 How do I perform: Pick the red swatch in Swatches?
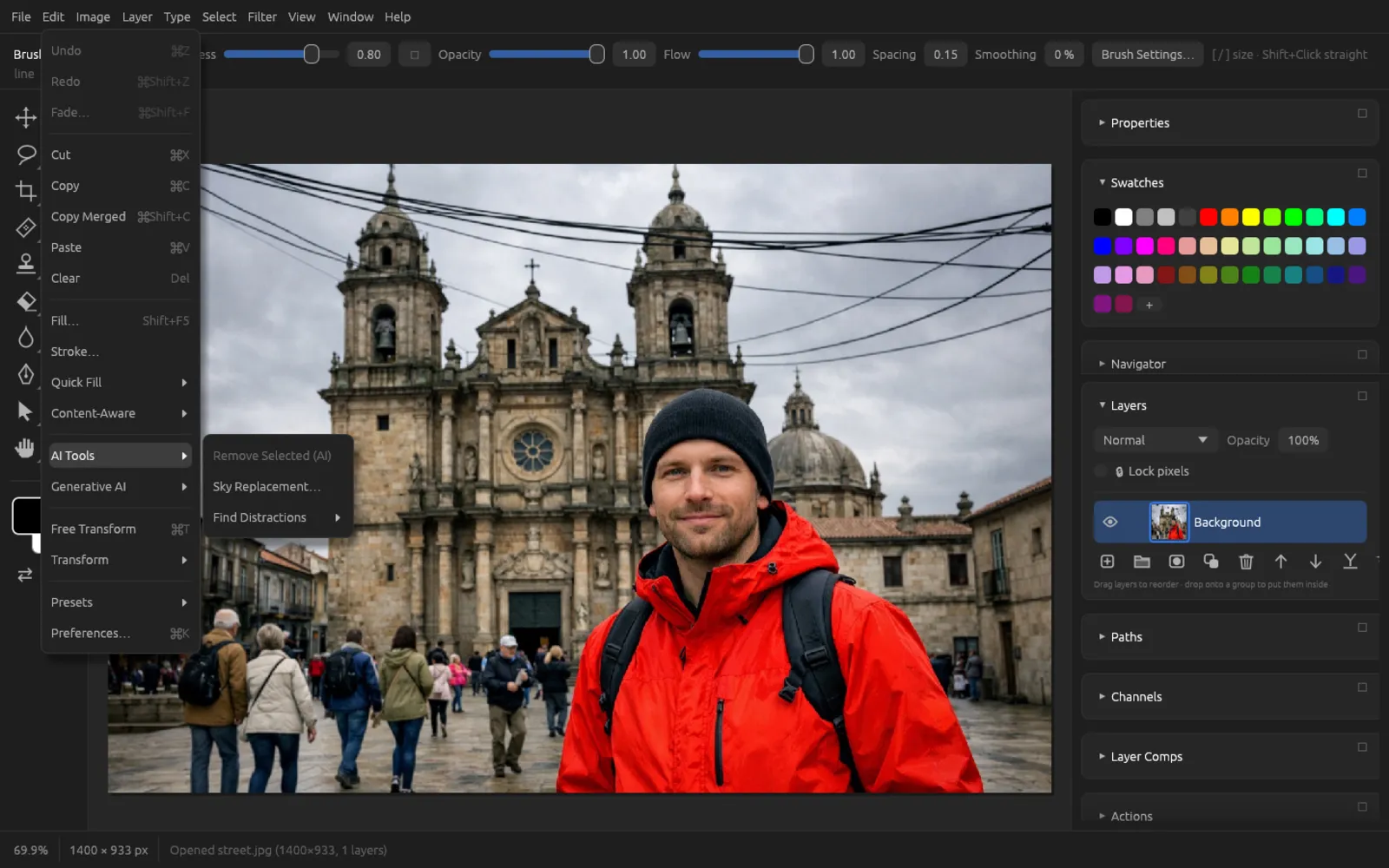1208,217
